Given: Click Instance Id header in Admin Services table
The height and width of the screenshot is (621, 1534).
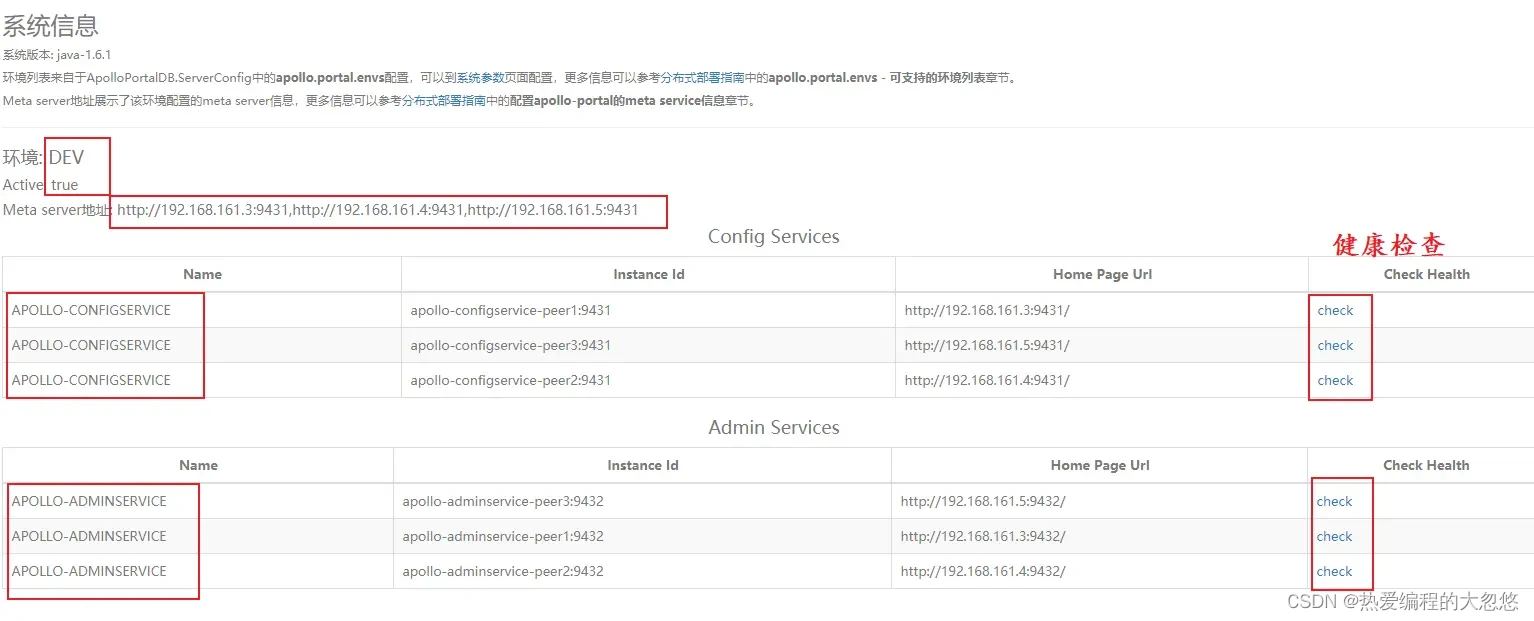Looking at the screenshot, I should [x=642, y=465].
